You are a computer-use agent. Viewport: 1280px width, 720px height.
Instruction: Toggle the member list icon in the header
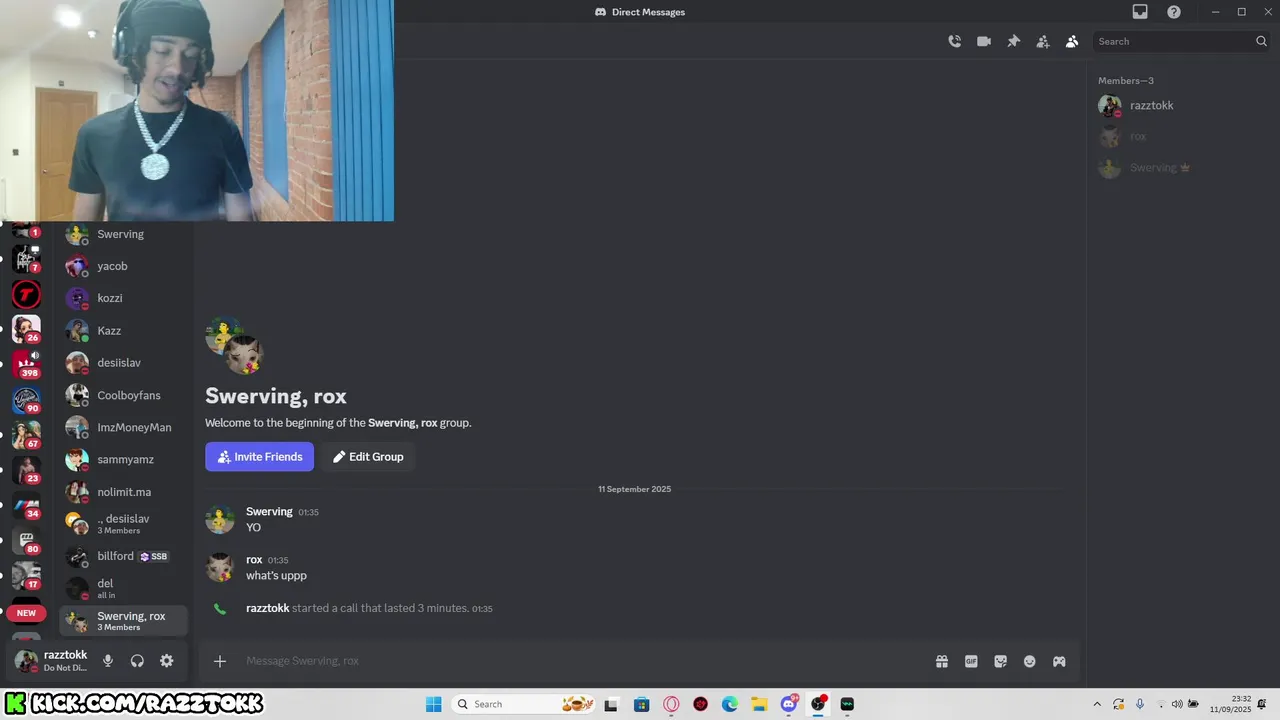[1072, 41]
